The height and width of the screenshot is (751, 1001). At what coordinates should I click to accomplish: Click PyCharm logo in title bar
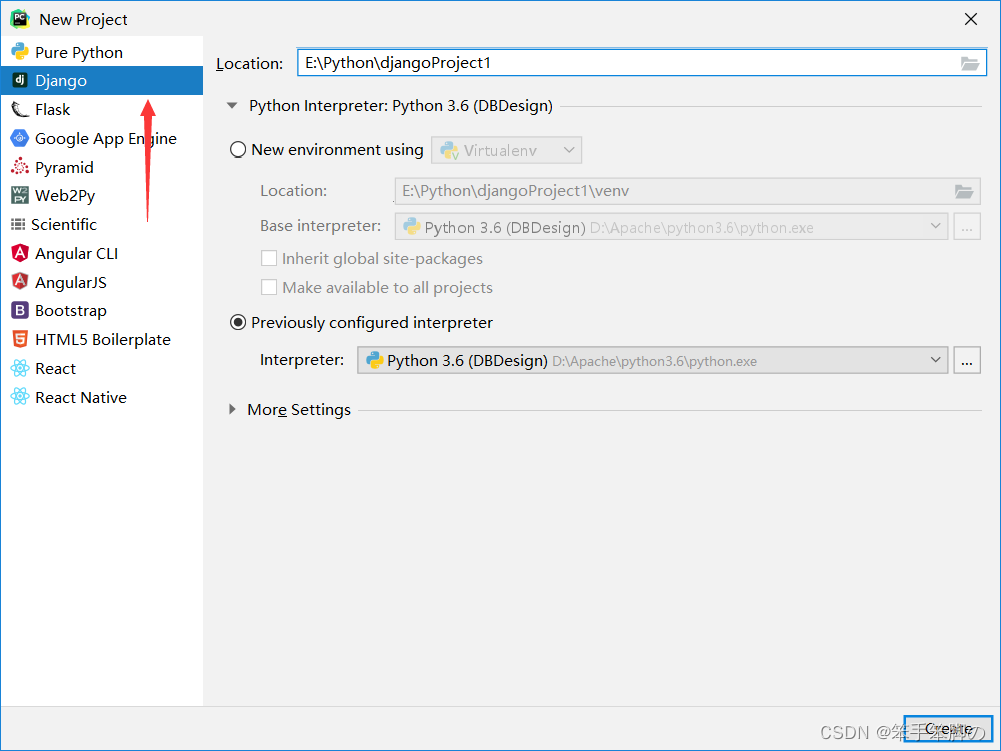point(20,19)
